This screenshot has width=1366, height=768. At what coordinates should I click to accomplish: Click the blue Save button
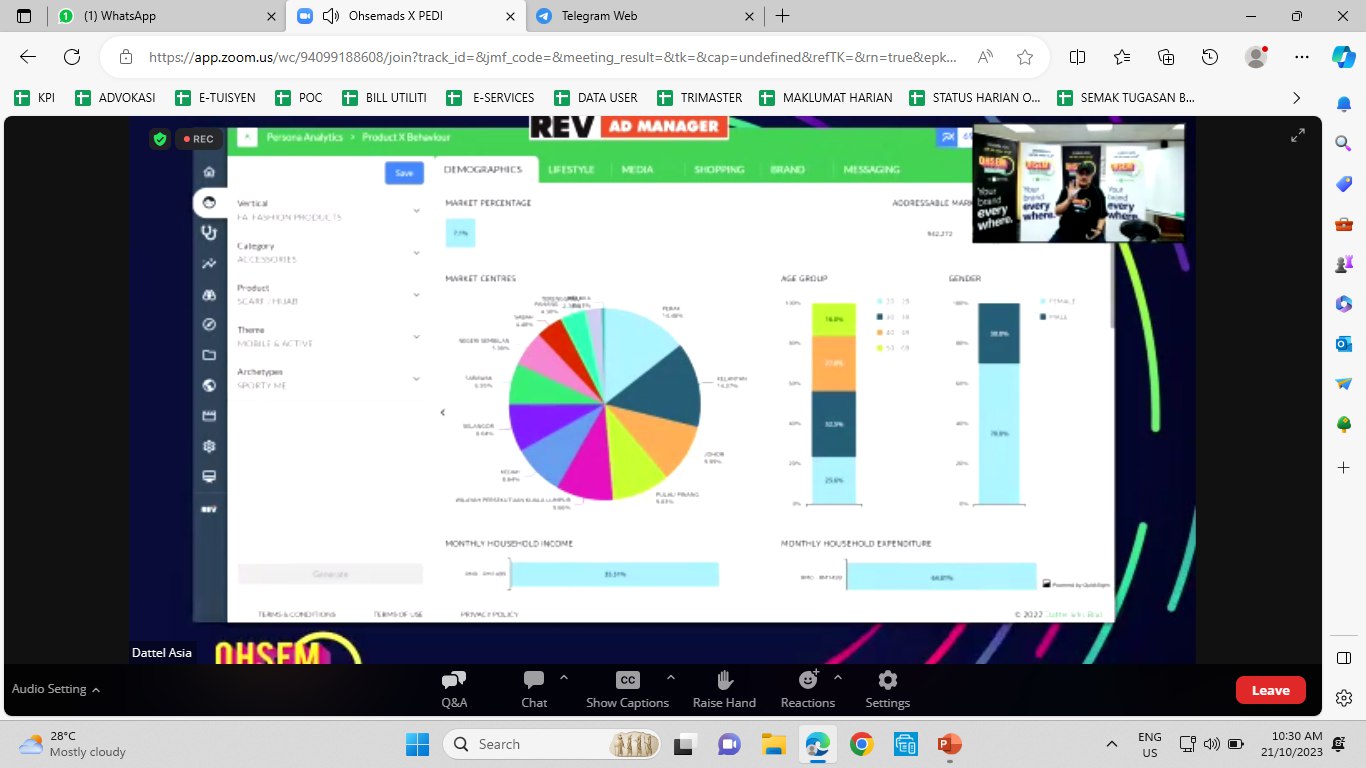pyautogui.click(x=404, y=173)
